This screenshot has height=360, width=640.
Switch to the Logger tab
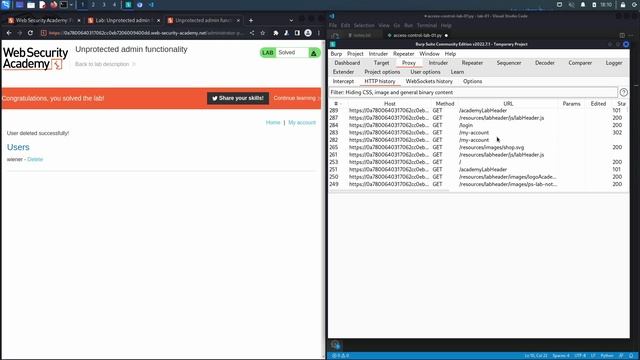click(x=614, y=63)
